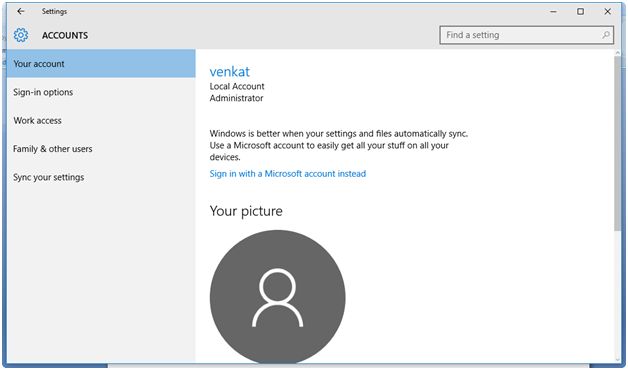Open Sign-in options section
Image resolution: width=628 pixels, height=370 pixels.
click(101, 92)
